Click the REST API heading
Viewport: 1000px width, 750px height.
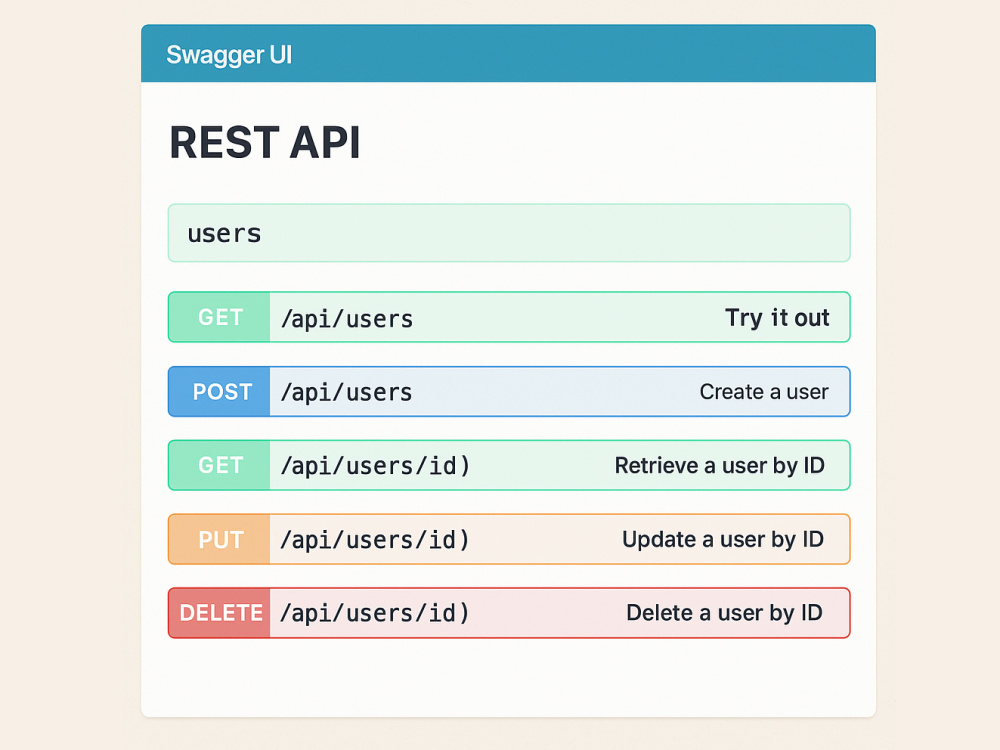click(x=265, y=142)
